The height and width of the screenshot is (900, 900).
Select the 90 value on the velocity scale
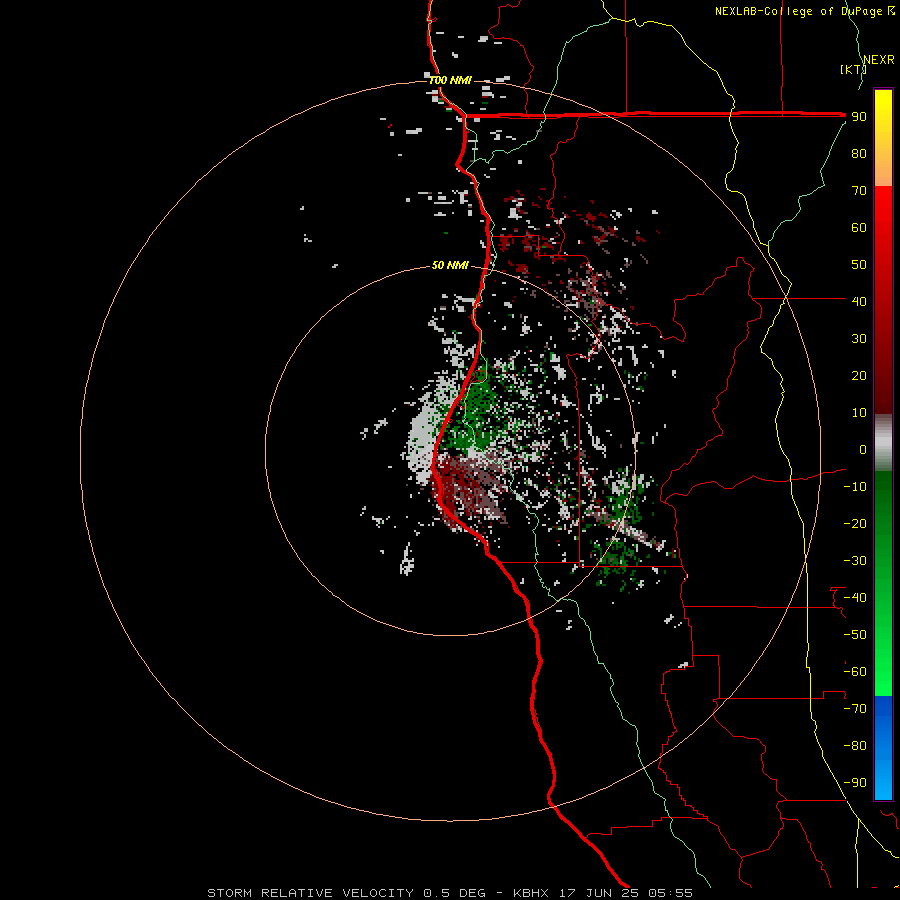coord(859,117)
